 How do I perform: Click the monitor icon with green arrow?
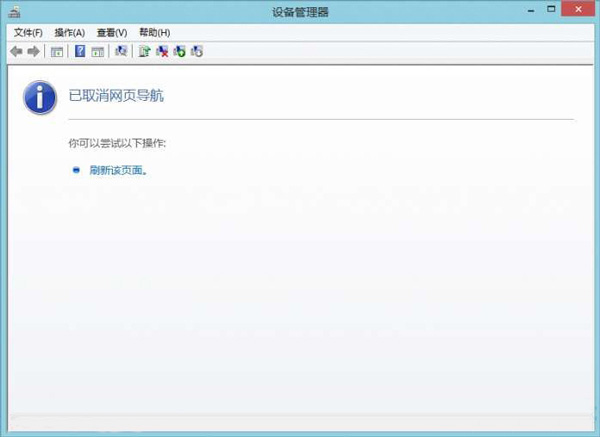[179, 51]
